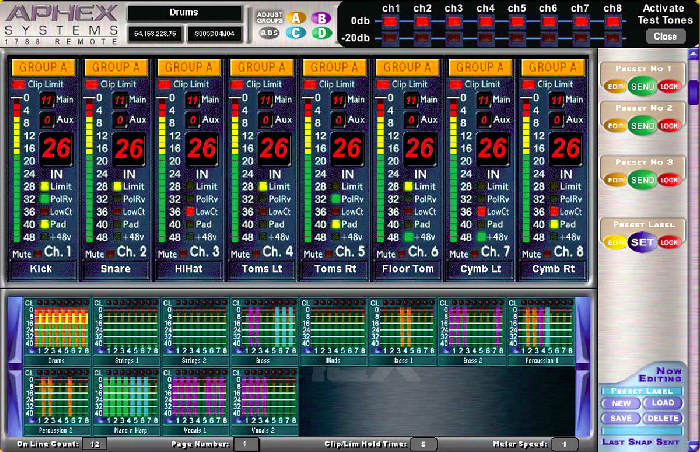Toggle LowCt filter on Ch. 3 HiHat
The image size is (700, 452).
click(x=190, y=213)
